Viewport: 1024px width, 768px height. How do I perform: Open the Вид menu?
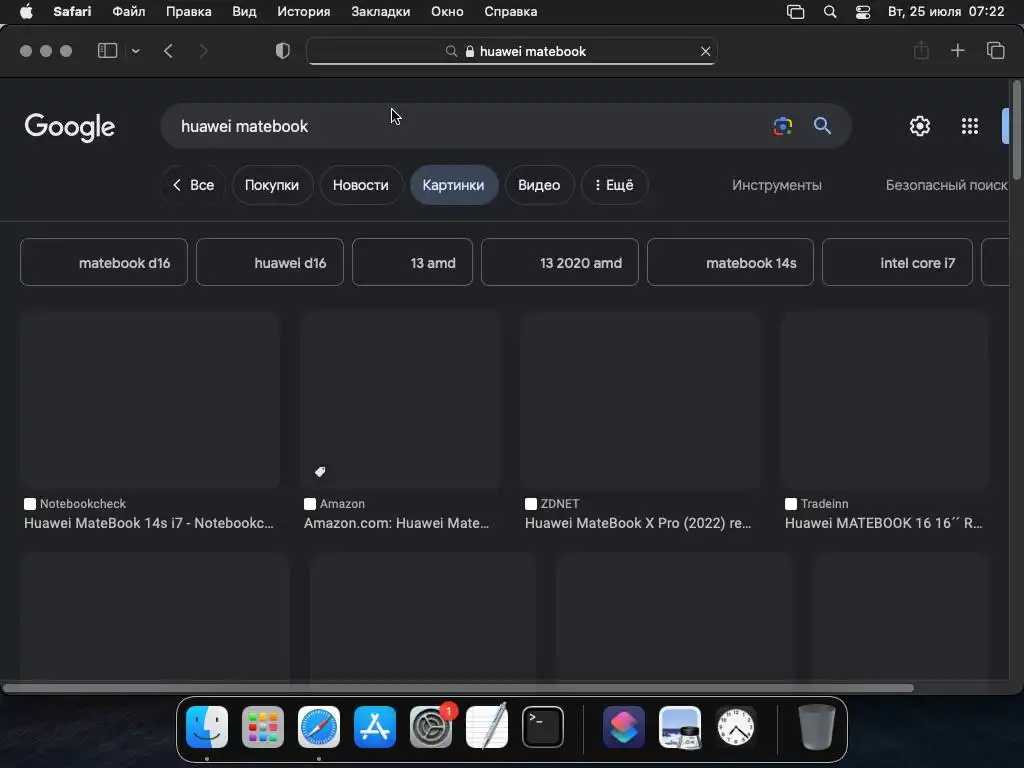244,12
